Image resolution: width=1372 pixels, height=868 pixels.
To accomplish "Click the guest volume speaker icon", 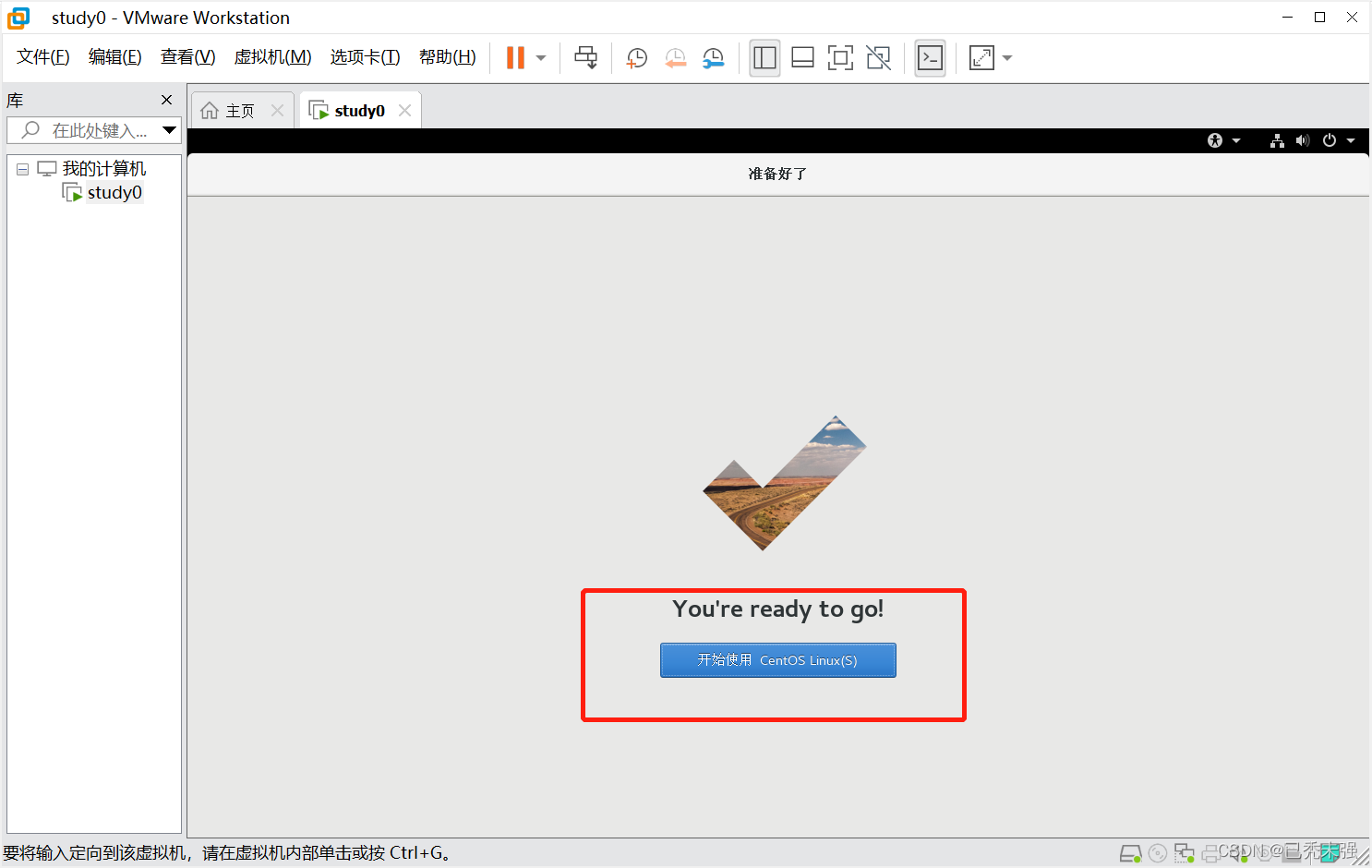I will [x=1303, y=140].
